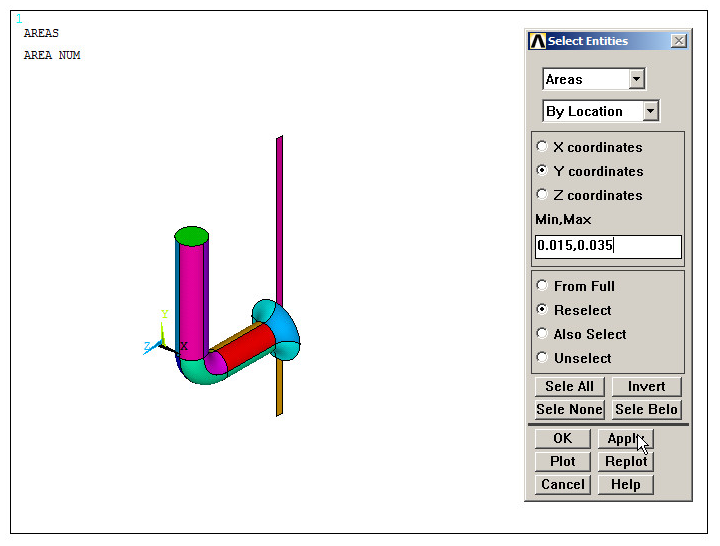Viewport: 720px width, 546px height.
Task: Click the green top cap of cylinder
Action: coord(191,236)
